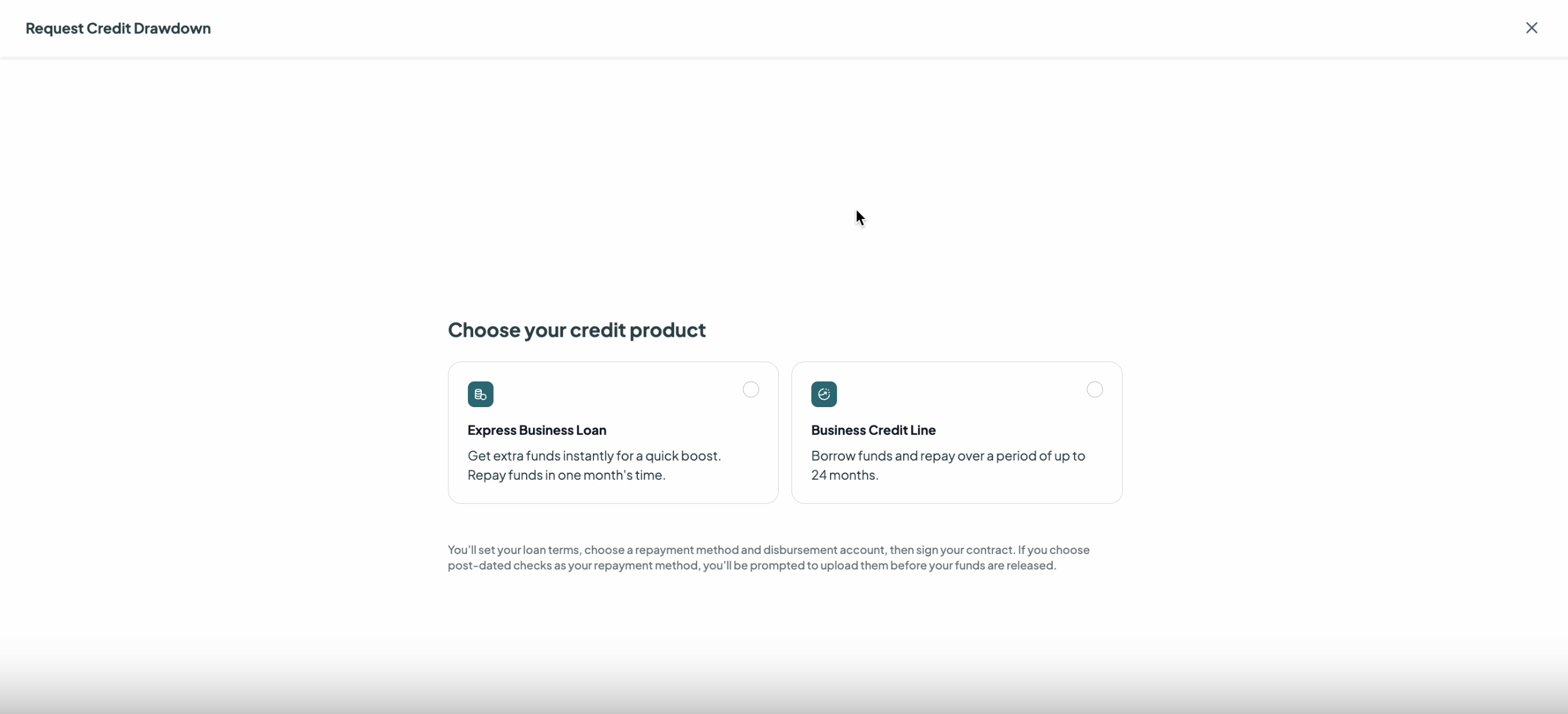The height and width of the screenshot is (714, 1568).
Task: Click "Repay funds in one month's time" text
Action: 566,475
